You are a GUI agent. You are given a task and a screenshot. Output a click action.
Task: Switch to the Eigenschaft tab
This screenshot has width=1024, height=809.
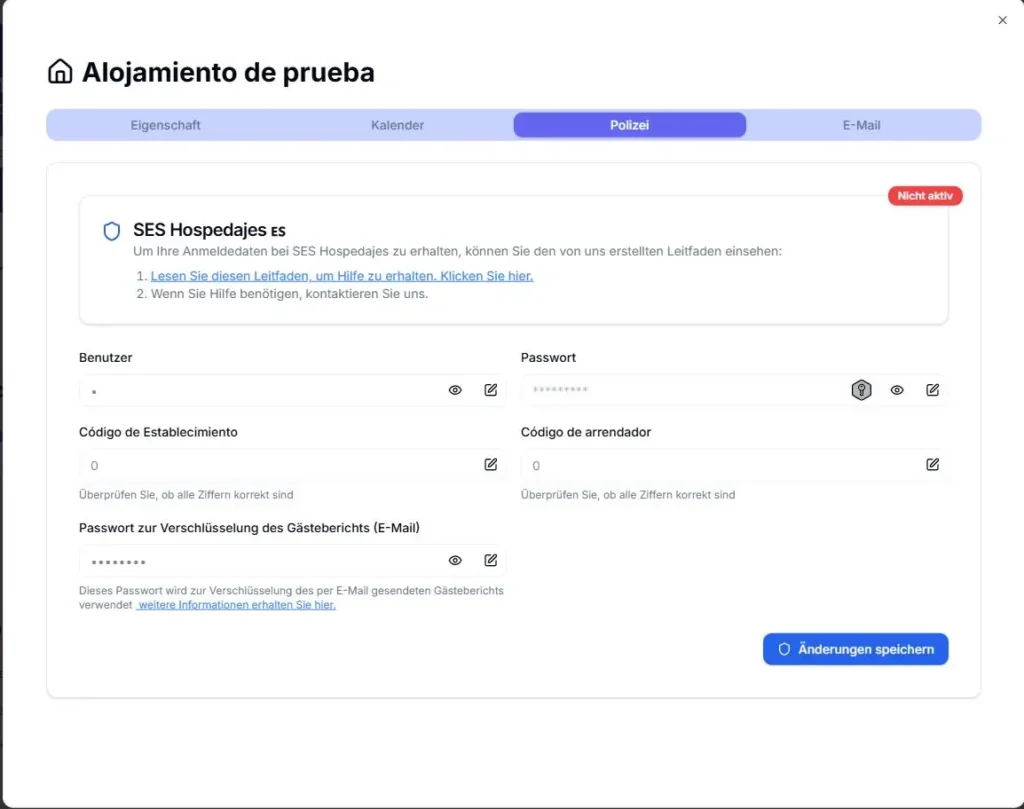(x=165, y=125)
